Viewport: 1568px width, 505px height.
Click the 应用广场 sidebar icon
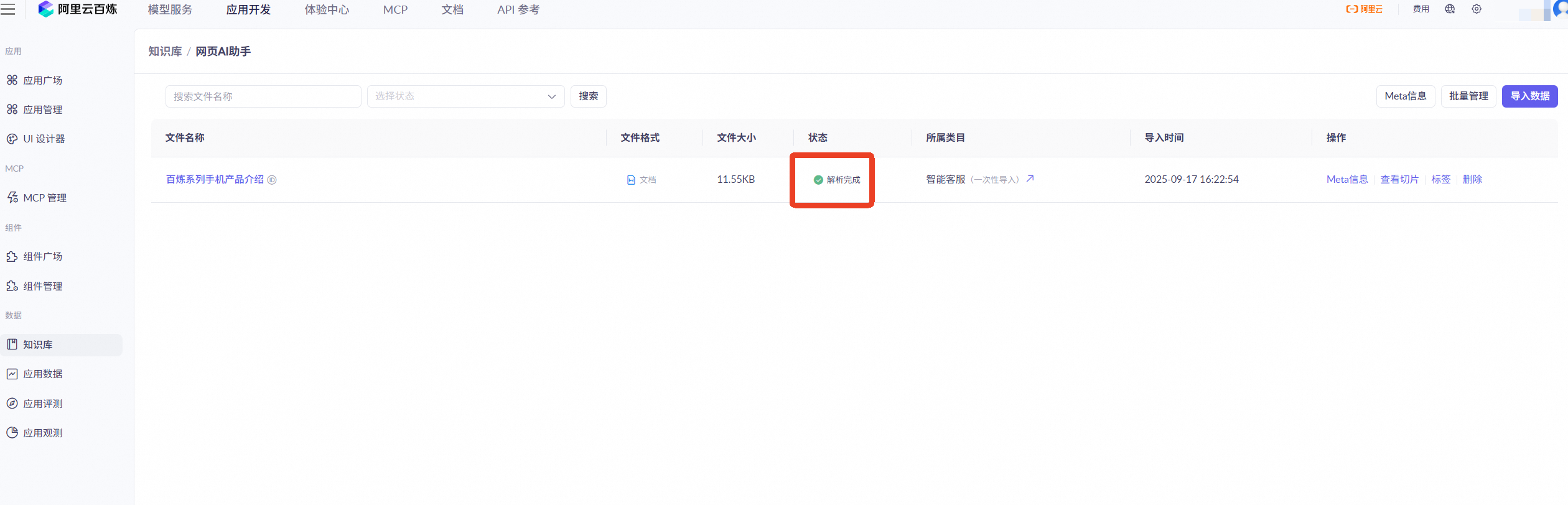coord(12,80)
